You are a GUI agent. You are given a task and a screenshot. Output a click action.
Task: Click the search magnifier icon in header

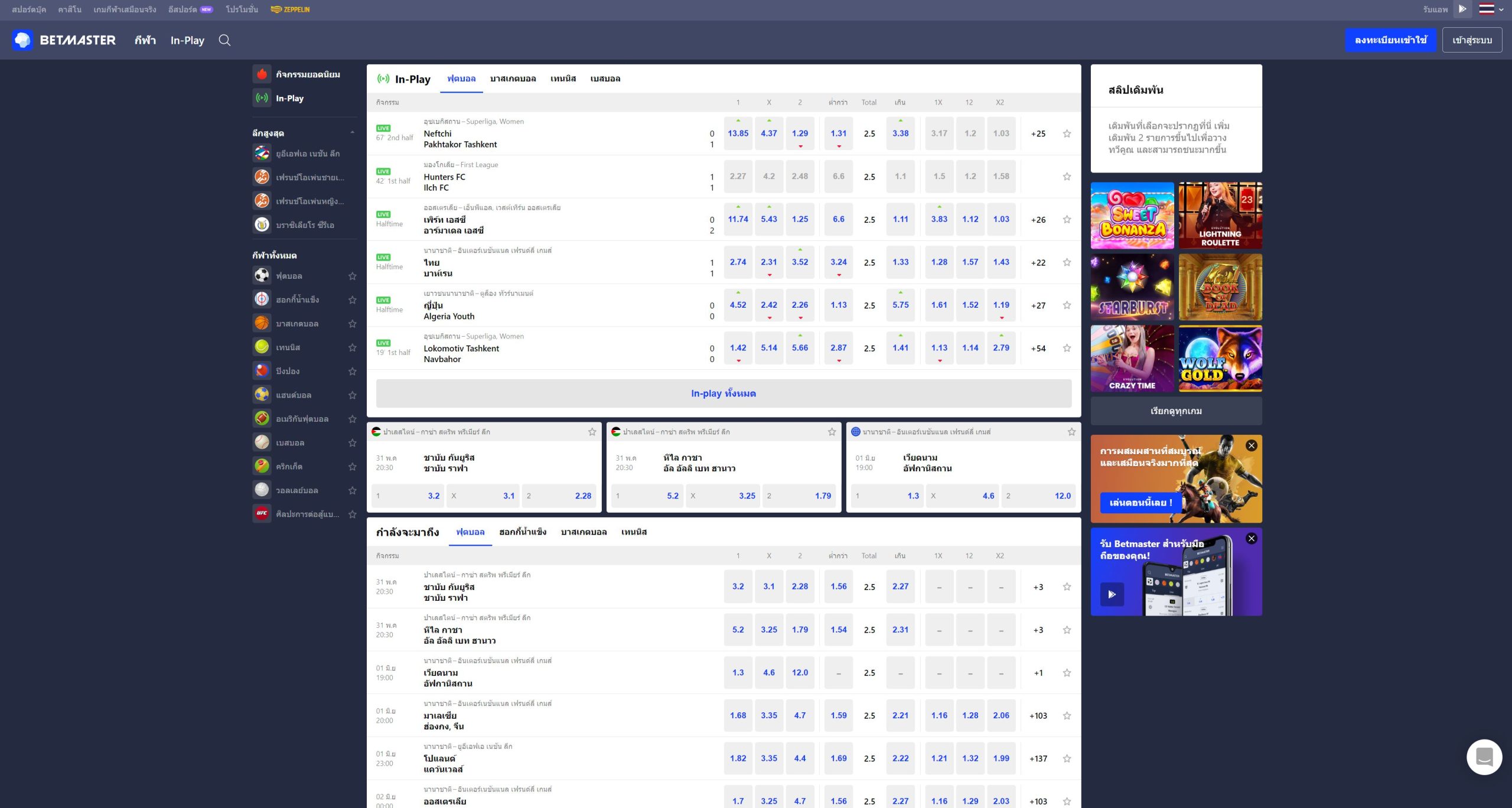224,40
